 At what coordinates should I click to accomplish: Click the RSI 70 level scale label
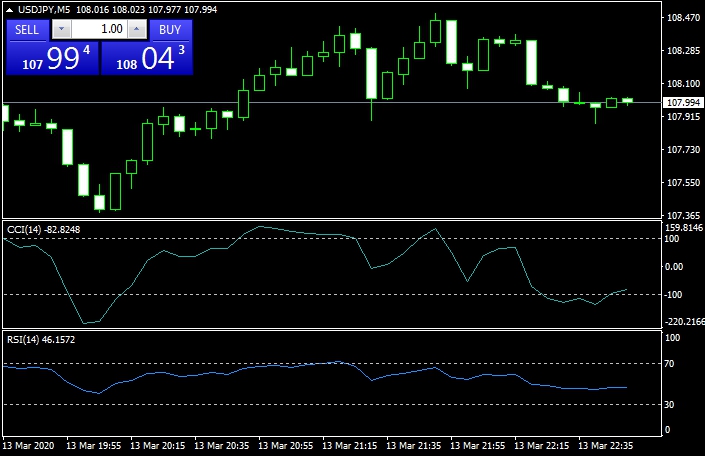672,364
